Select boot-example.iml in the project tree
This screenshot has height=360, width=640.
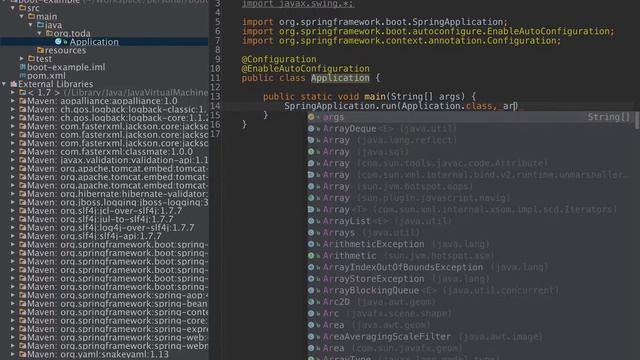click(66, 67)
